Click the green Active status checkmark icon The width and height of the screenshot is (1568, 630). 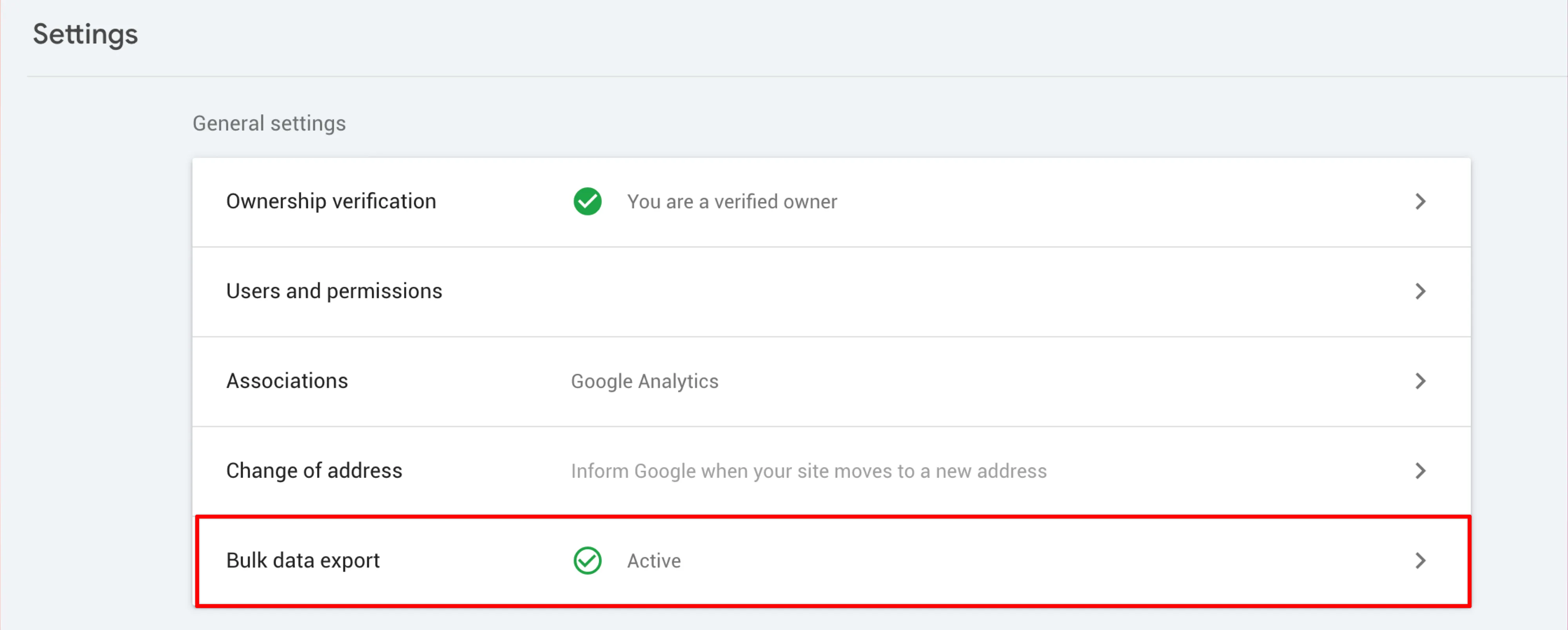(x=587, y=561)
